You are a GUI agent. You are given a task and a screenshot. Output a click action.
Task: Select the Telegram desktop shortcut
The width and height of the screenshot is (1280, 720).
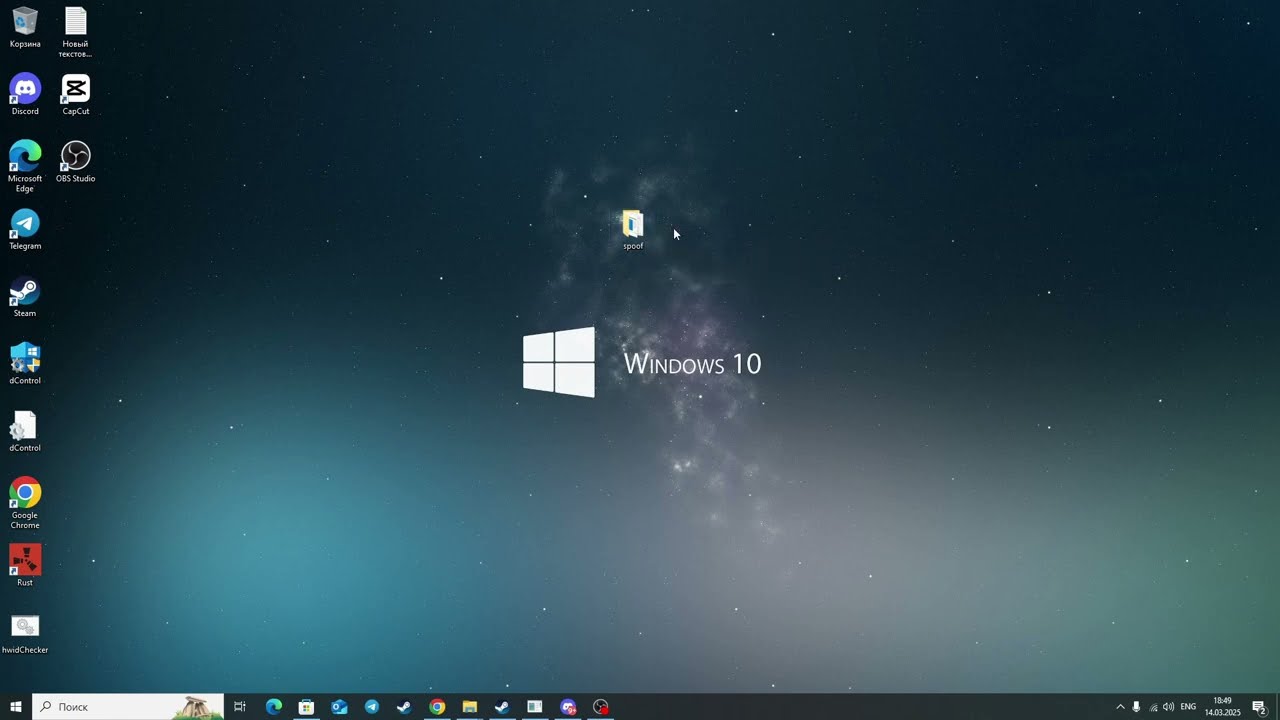pyautogui.click(x=25, y=229)
